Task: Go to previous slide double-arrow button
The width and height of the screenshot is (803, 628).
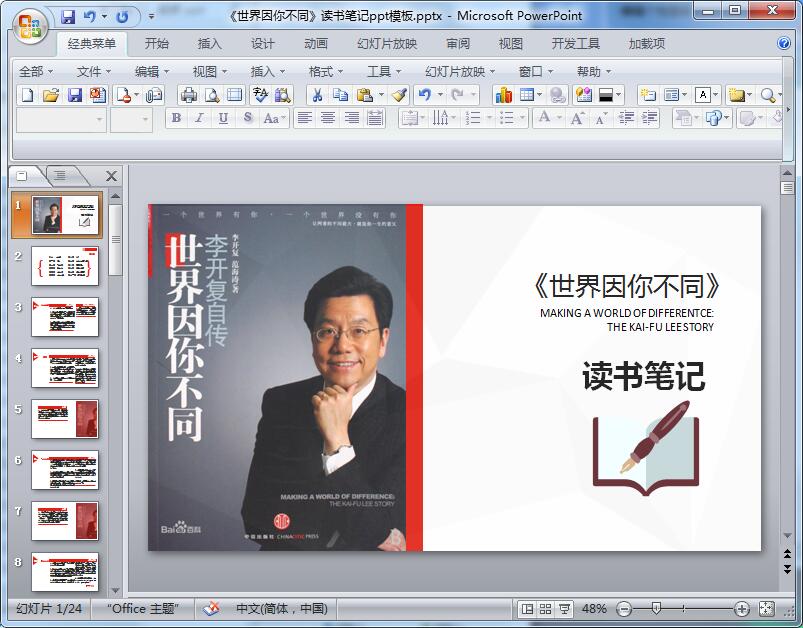Action: 787,553
